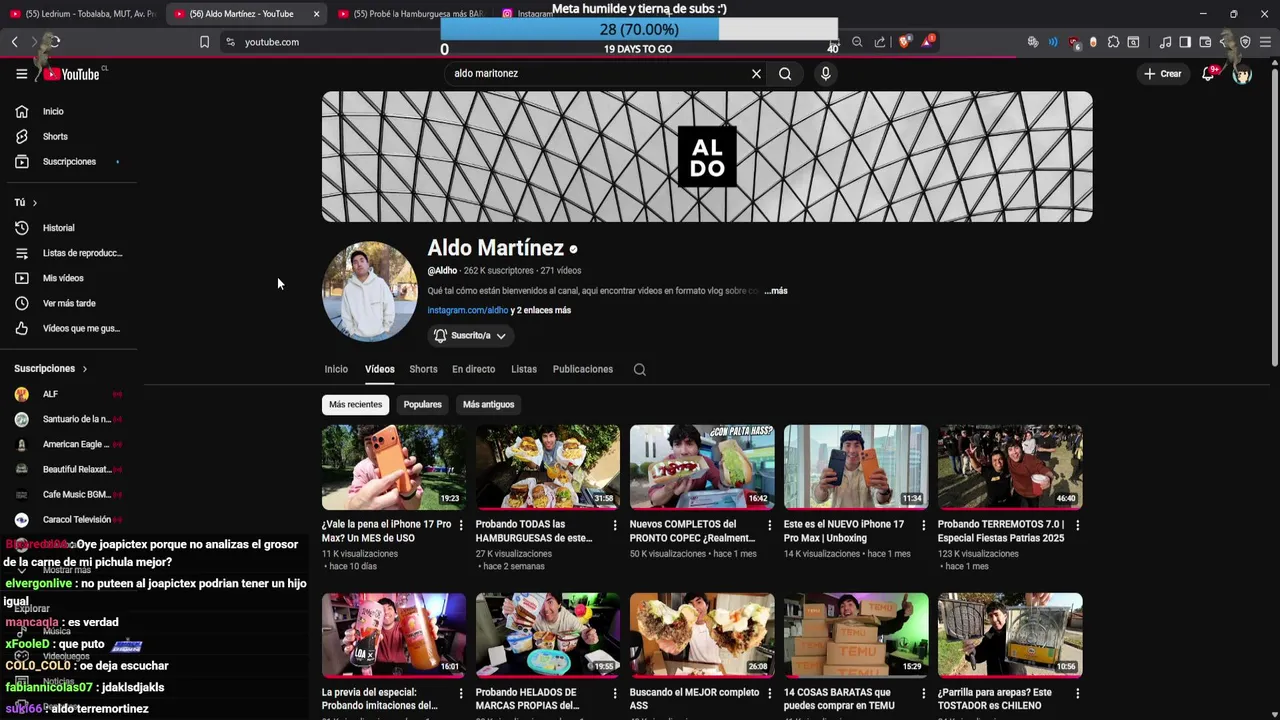Open the 'y 2 enlaces más' link
The image size is (1280, 720).
pos(541,311)
